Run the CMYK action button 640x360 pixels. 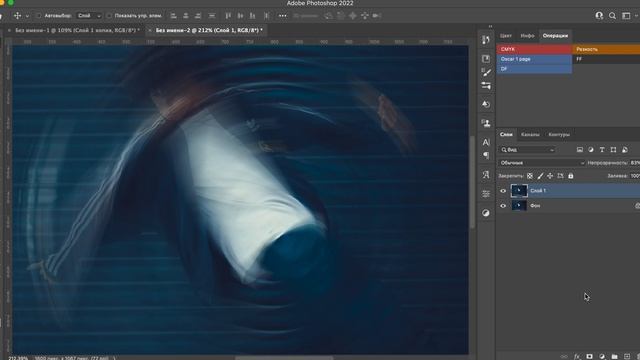(534, 49)
